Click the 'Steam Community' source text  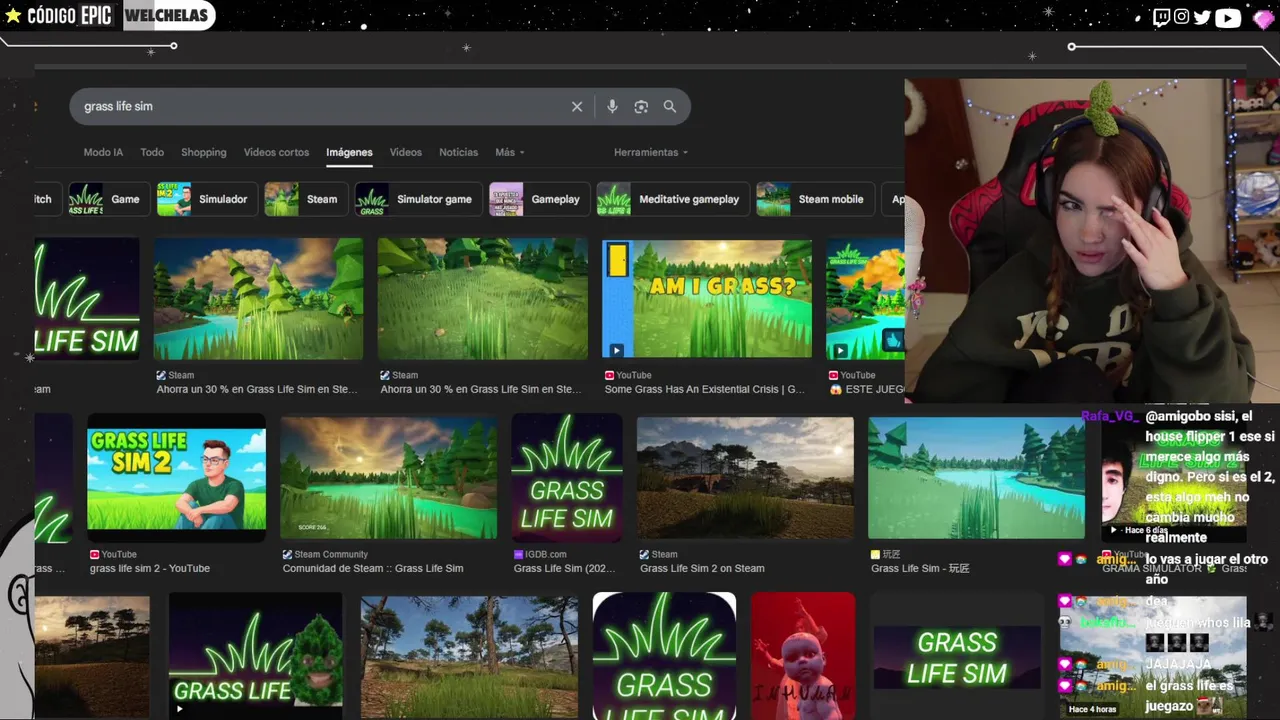pyautogui.click(x=331, y=554)
